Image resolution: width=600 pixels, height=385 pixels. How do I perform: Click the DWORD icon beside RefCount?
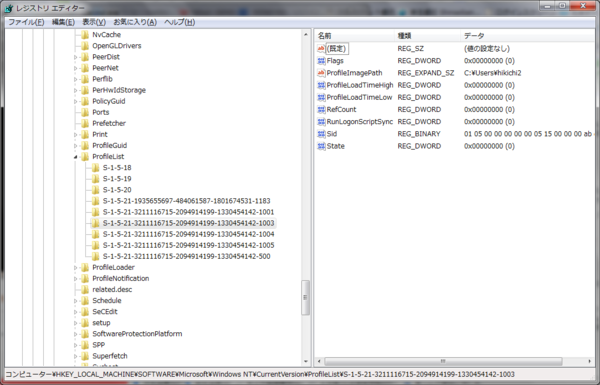point(321,110)
